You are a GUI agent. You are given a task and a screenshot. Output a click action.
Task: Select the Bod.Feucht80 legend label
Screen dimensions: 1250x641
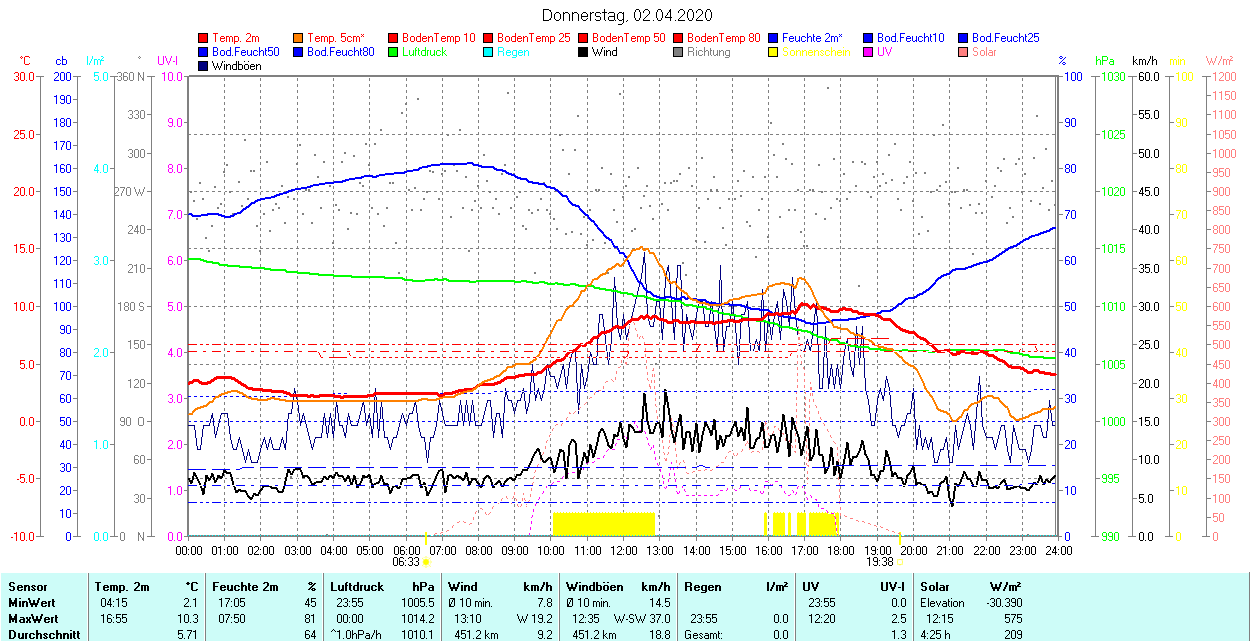(341, 52)
